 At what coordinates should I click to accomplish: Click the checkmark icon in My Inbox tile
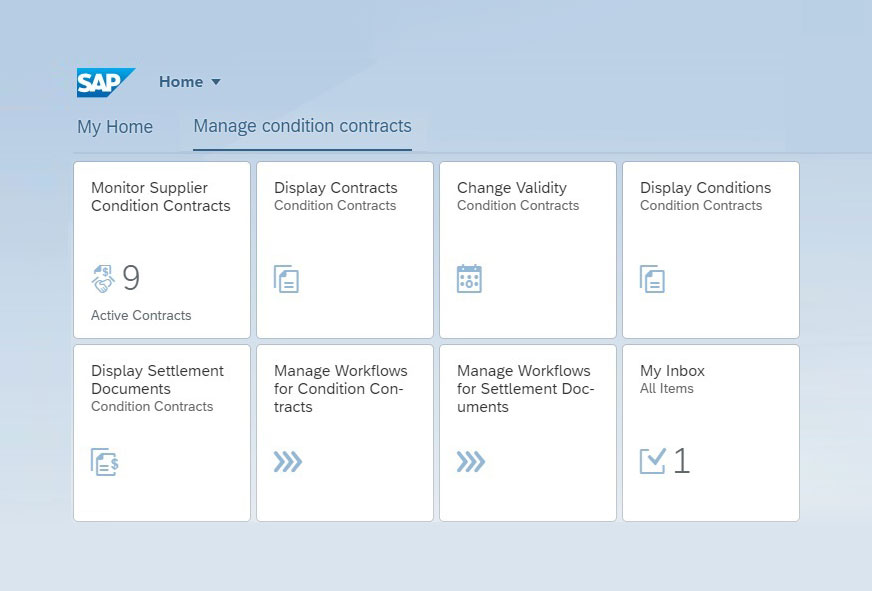click(x=652, y=461)
